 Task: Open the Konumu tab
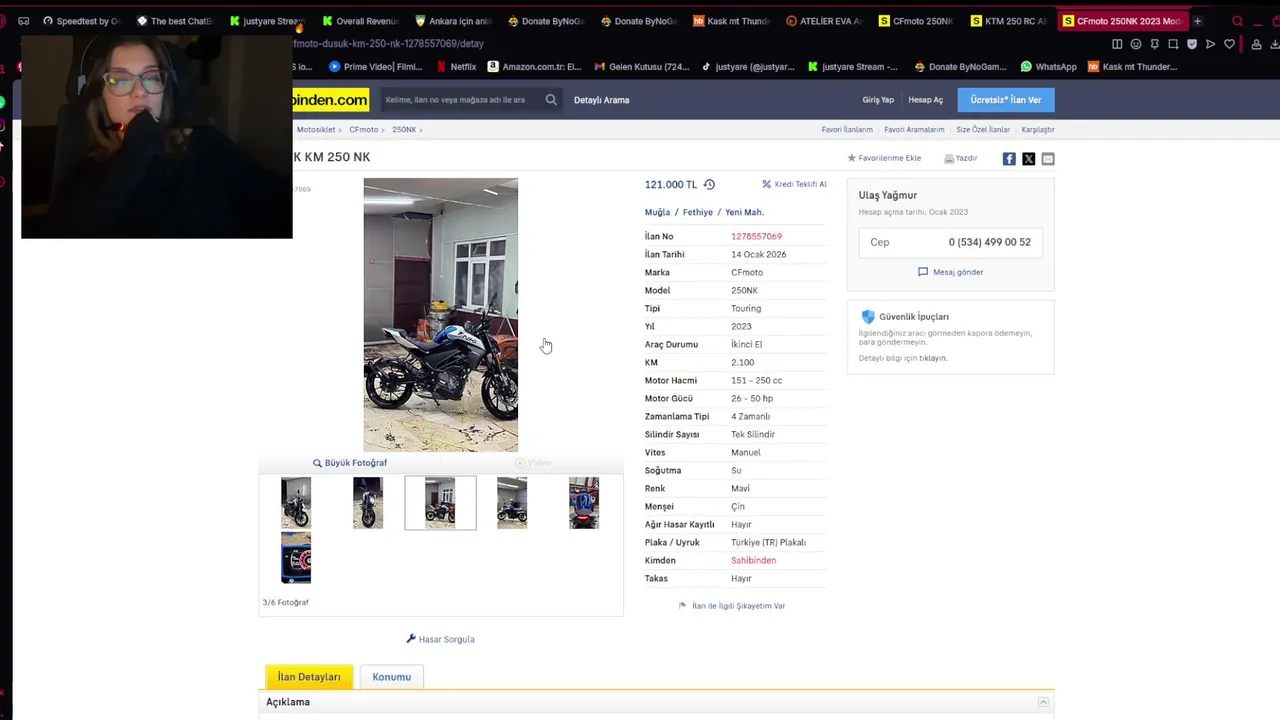click(x=391, y=677)
